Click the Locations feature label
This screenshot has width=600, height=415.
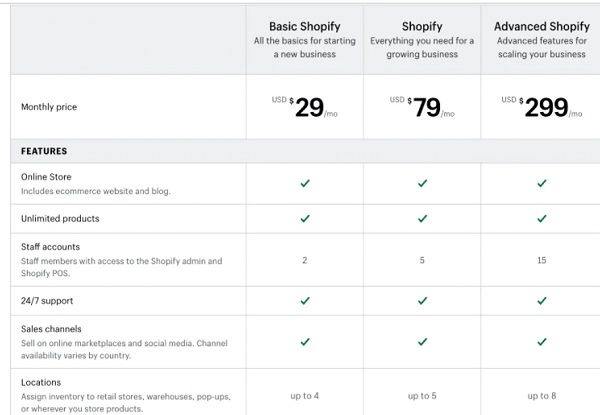[x=41, y=382]
